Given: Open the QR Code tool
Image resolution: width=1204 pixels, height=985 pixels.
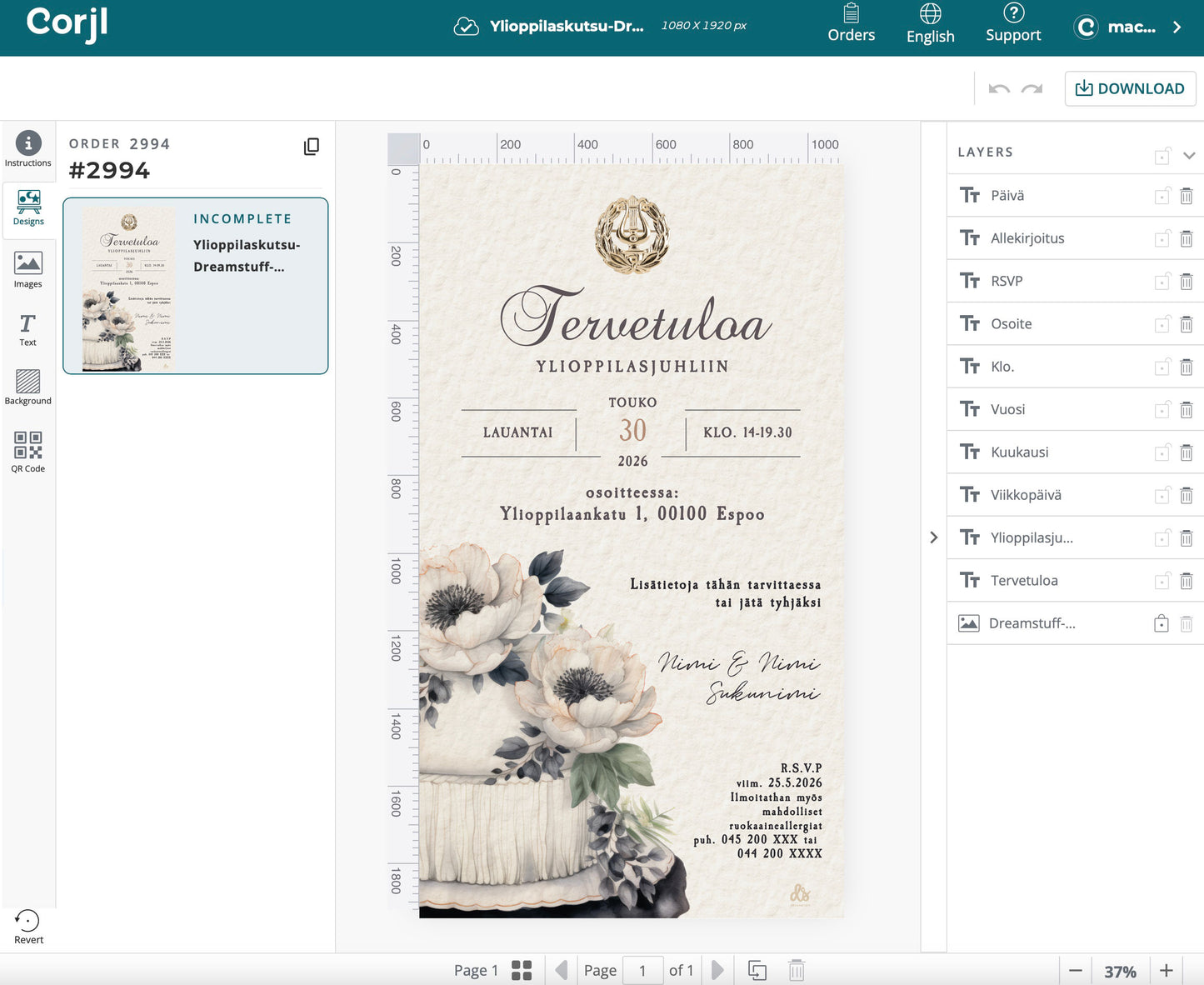Looking at the screenshot, I should [x=27, y=452].
